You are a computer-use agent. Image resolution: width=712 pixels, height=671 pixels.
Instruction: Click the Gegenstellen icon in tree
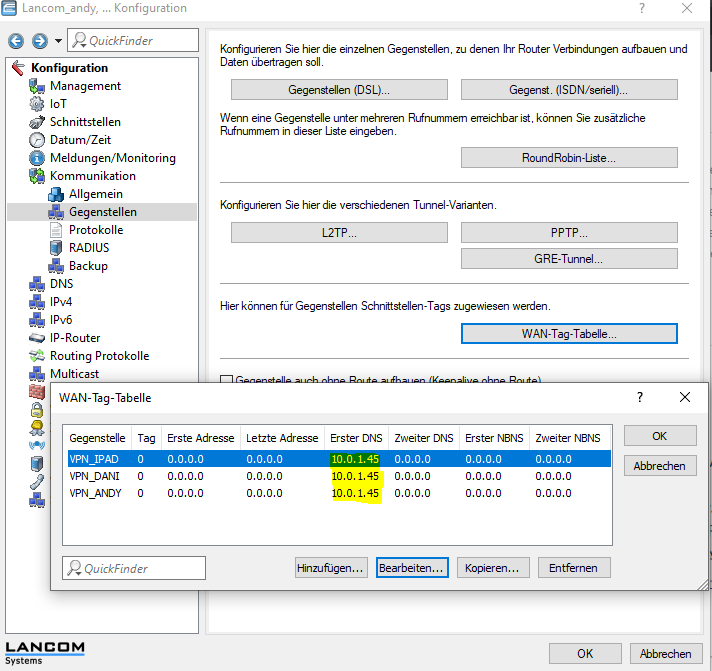(x=56, y=212)
